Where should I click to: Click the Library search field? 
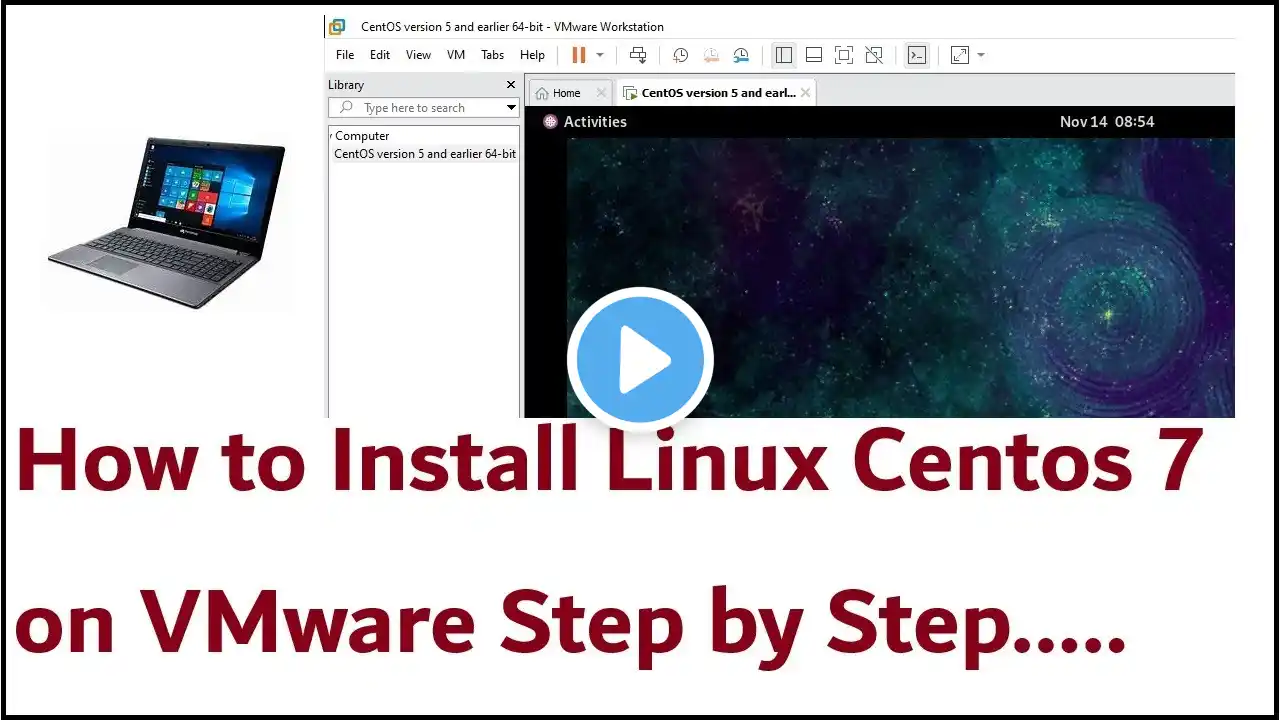(x=418, y=108)
